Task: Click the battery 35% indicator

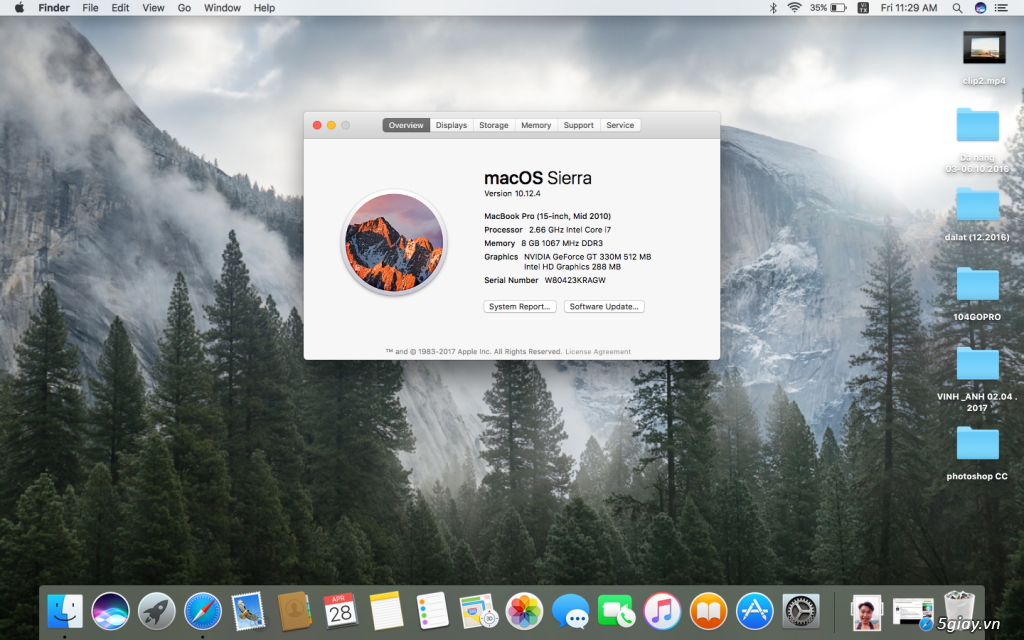Action: click(x=828, y=8)
